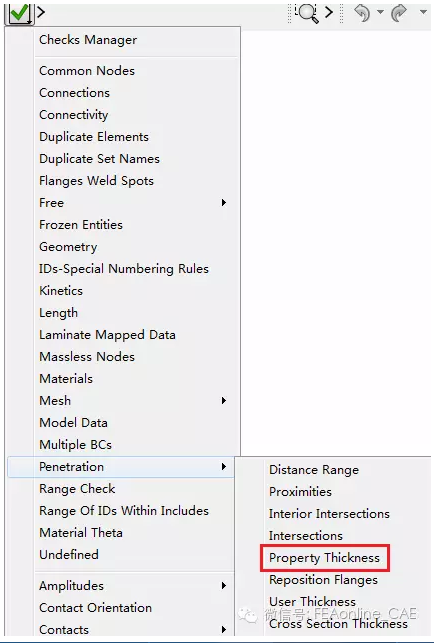The height and width of the screenshot is (643, 434).
Task: Click the redo arrow icon
Action: (x=399, y=13)
